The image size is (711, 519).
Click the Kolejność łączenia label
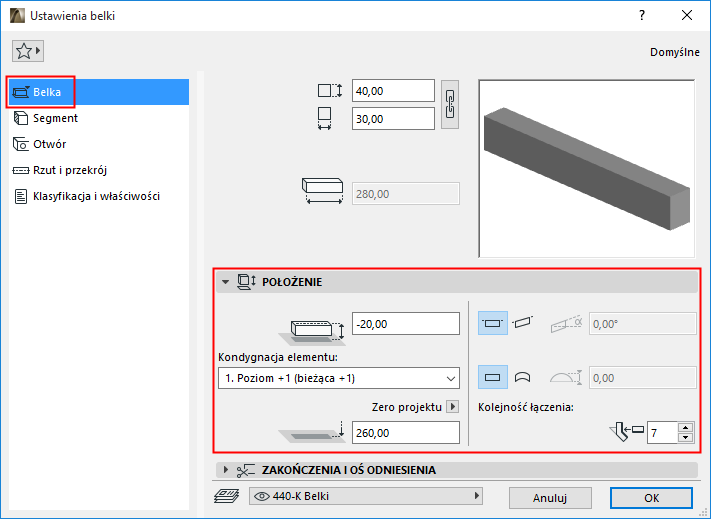pos(526,407)
